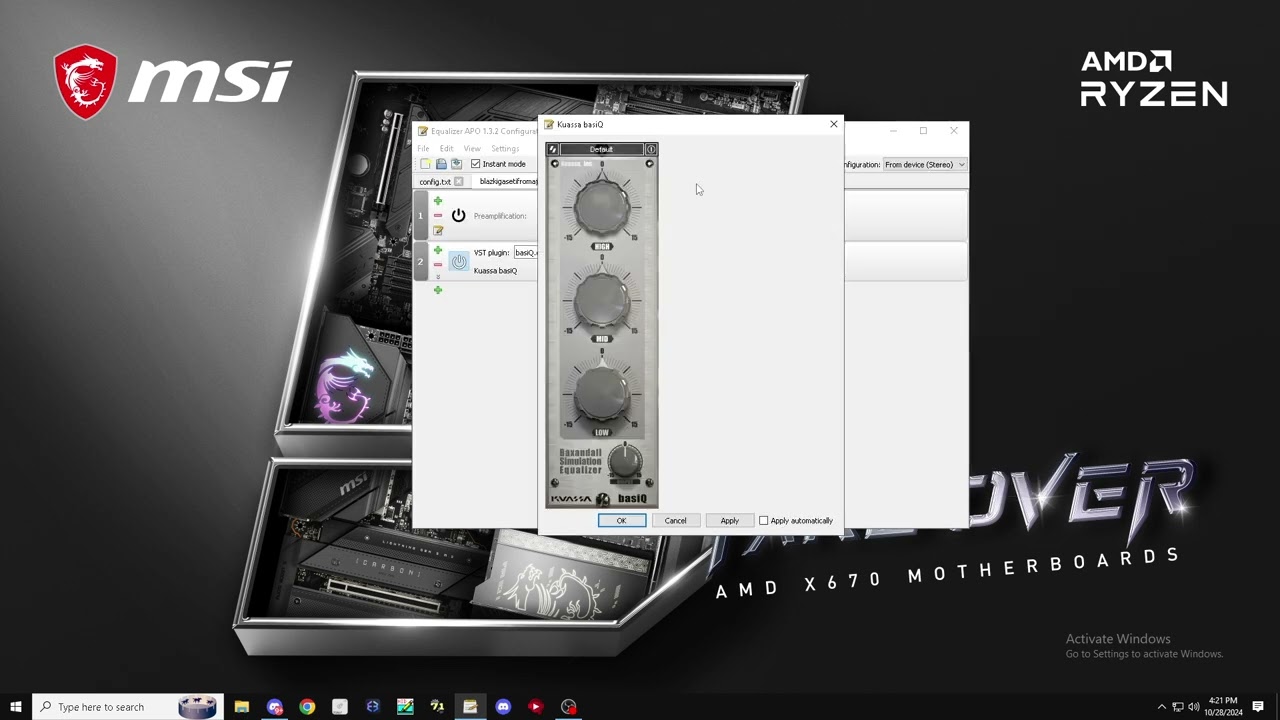Click the Equalizer APO notepad taskbar icon
Viewport: 1280px width, 720px height.
click(x=470, y=706)
